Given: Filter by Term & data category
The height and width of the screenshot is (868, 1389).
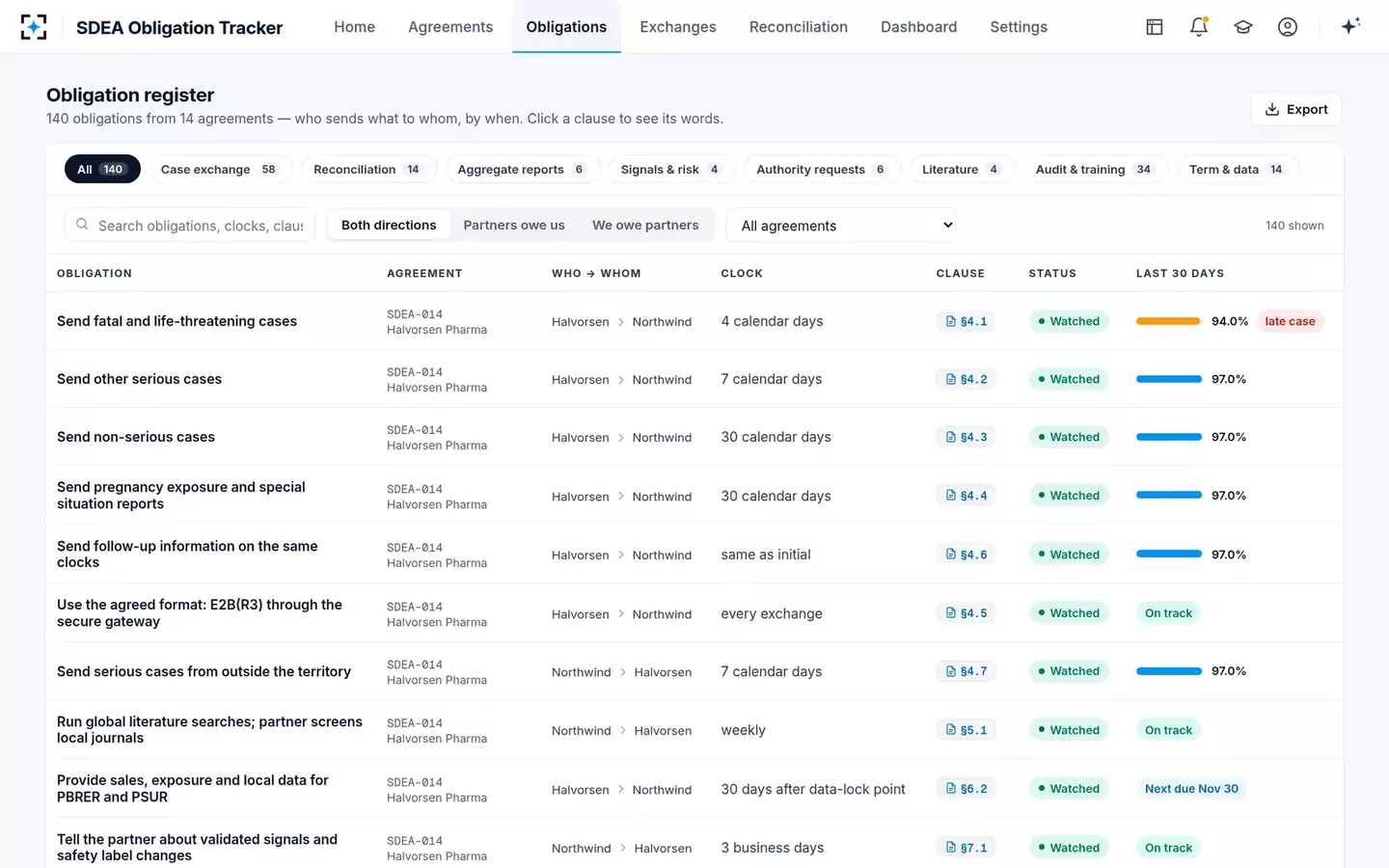Looking at the screenshot, I should [1237, 169].
